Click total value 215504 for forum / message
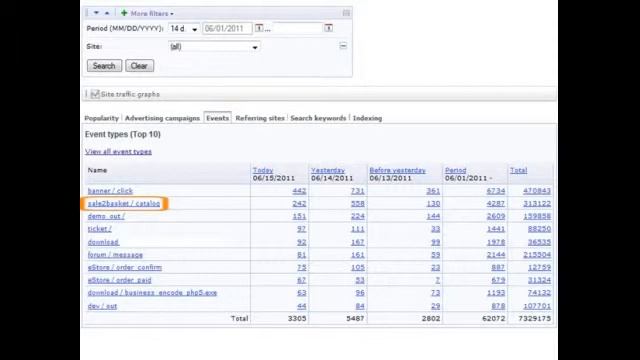The image size is (640, 360). [537, 255]
